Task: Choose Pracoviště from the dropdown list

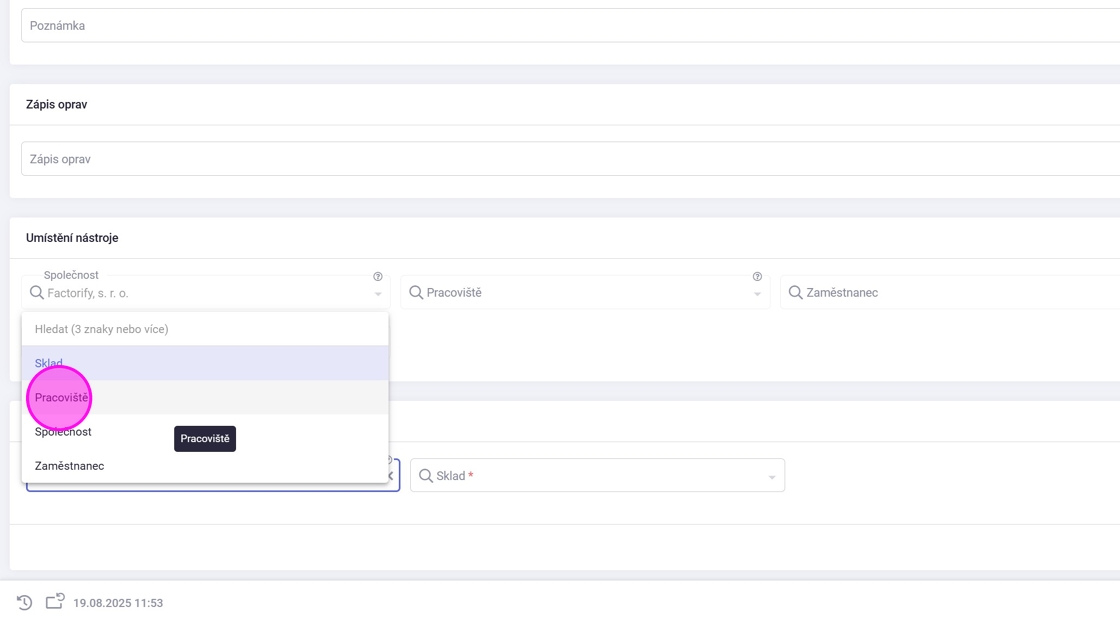Action: click(x=62, y=398)
